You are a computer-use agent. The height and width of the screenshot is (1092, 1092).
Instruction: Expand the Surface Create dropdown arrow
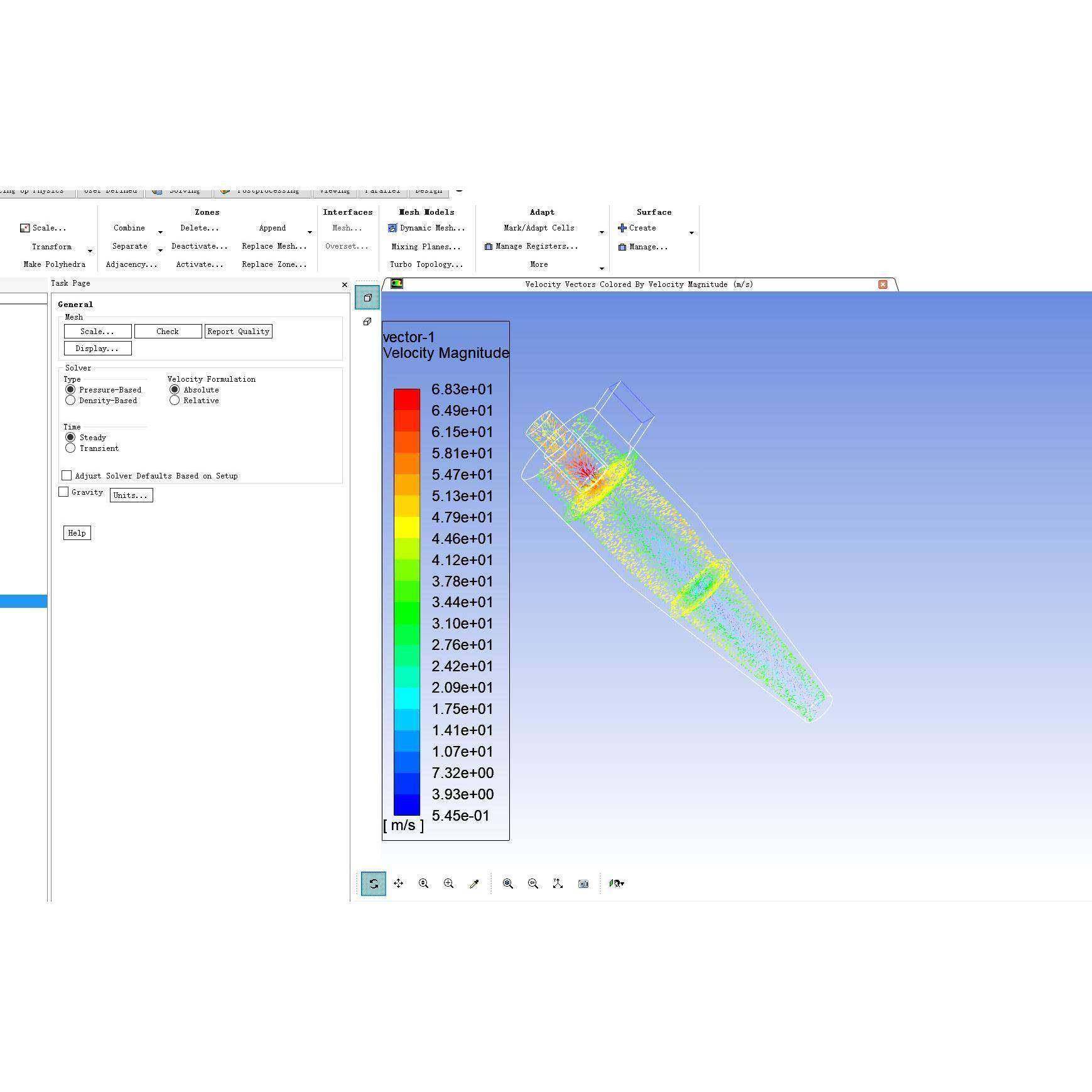[x=691, y=232]
